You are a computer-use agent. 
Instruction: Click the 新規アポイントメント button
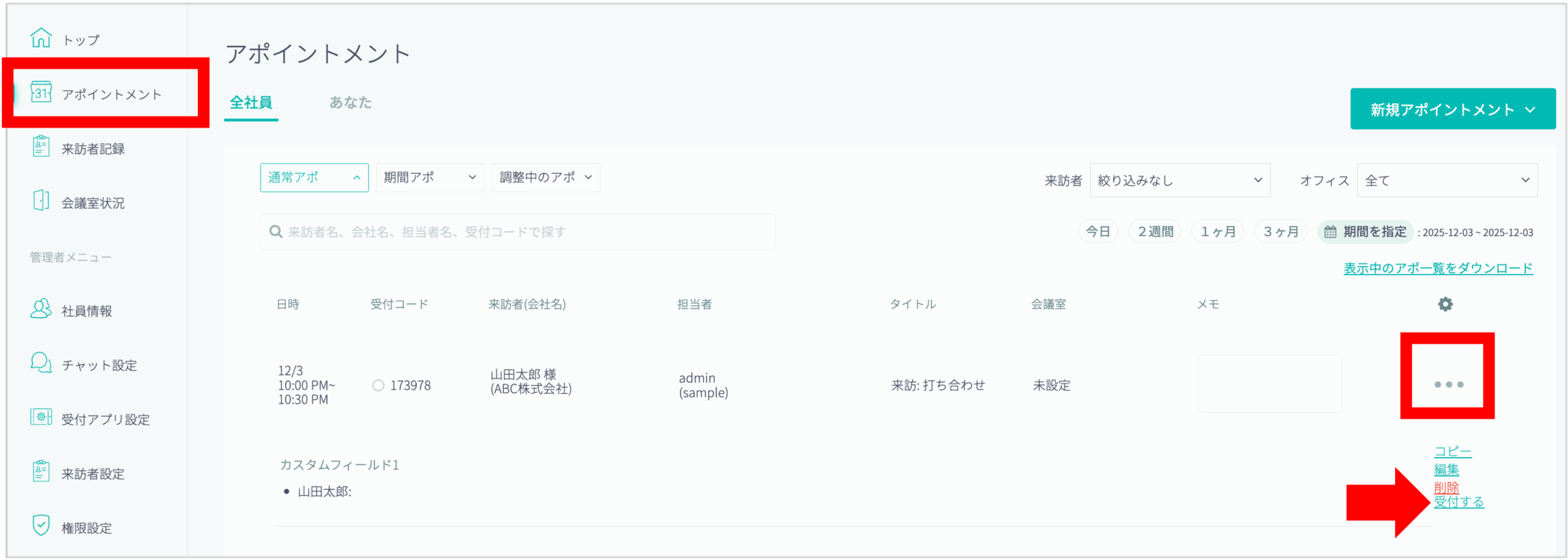click(1452, 109)
